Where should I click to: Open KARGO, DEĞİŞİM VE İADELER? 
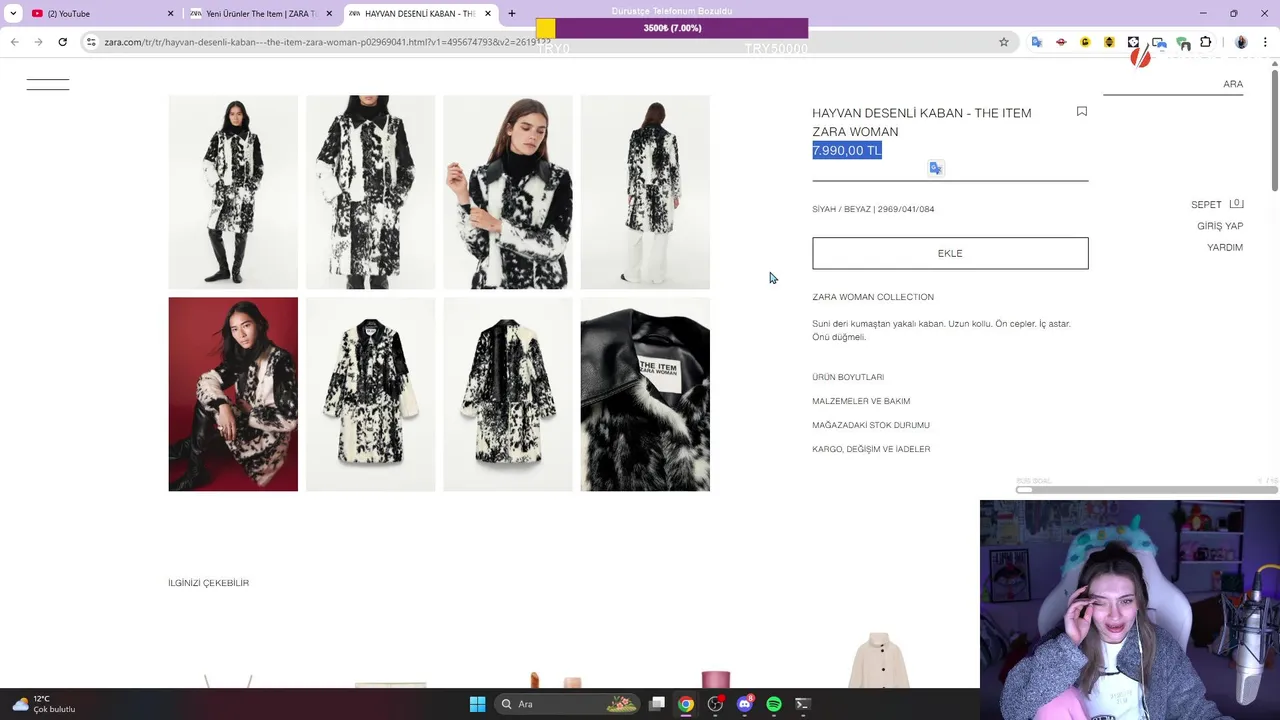click(x=871, y=449)
